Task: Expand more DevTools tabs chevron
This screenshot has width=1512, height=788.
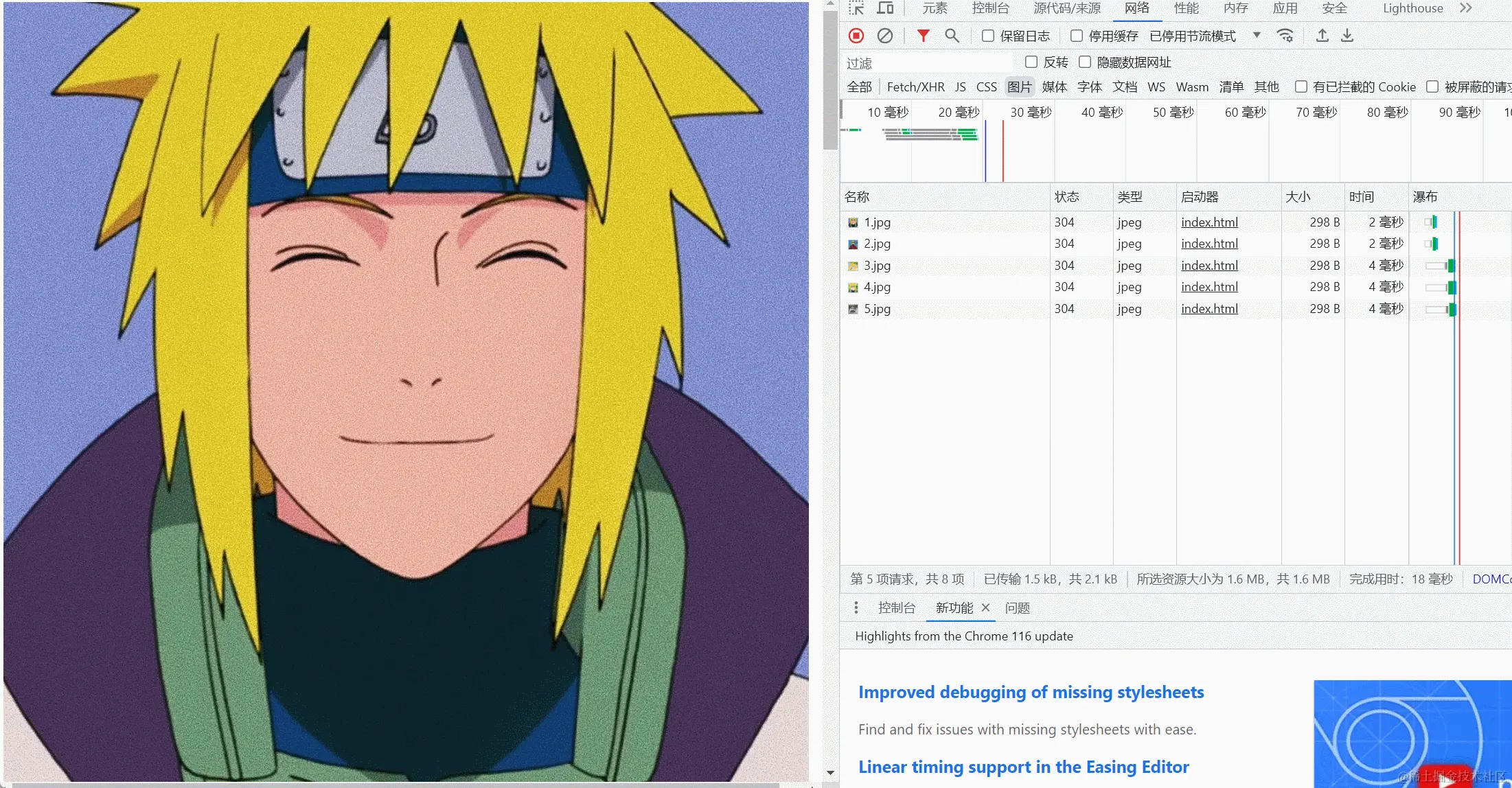Action: coord(1466,8)
